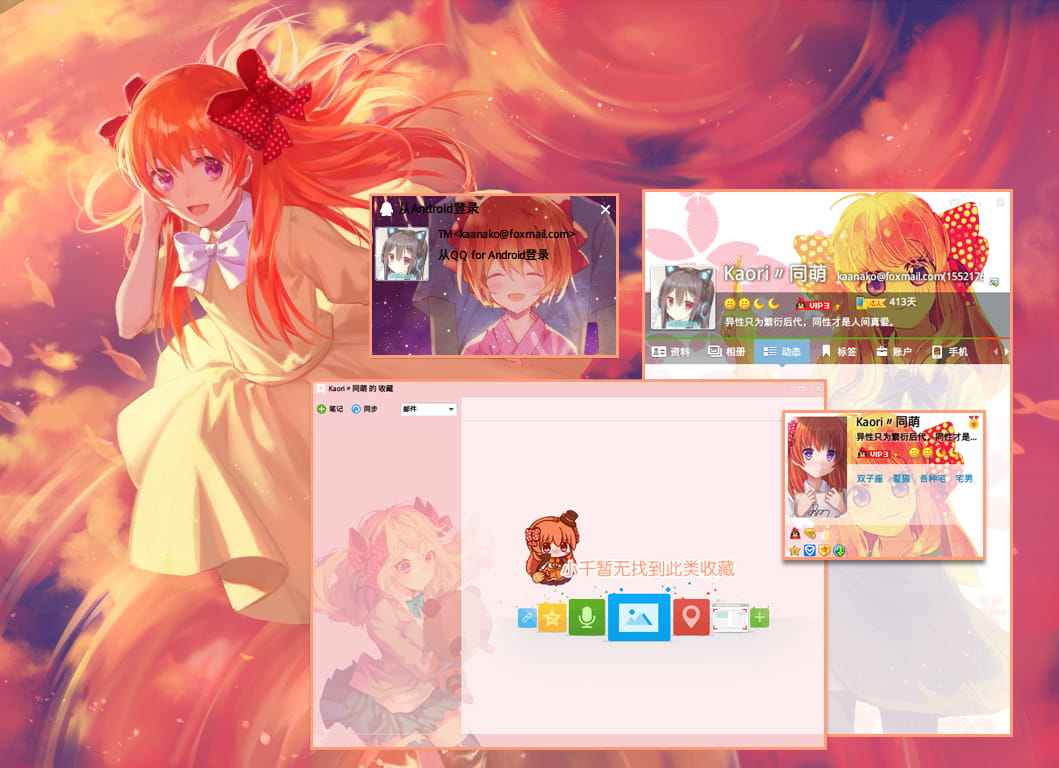Click the VIP3 badge on the mini card
1059x768 pixels.
(x=875, y=453)
